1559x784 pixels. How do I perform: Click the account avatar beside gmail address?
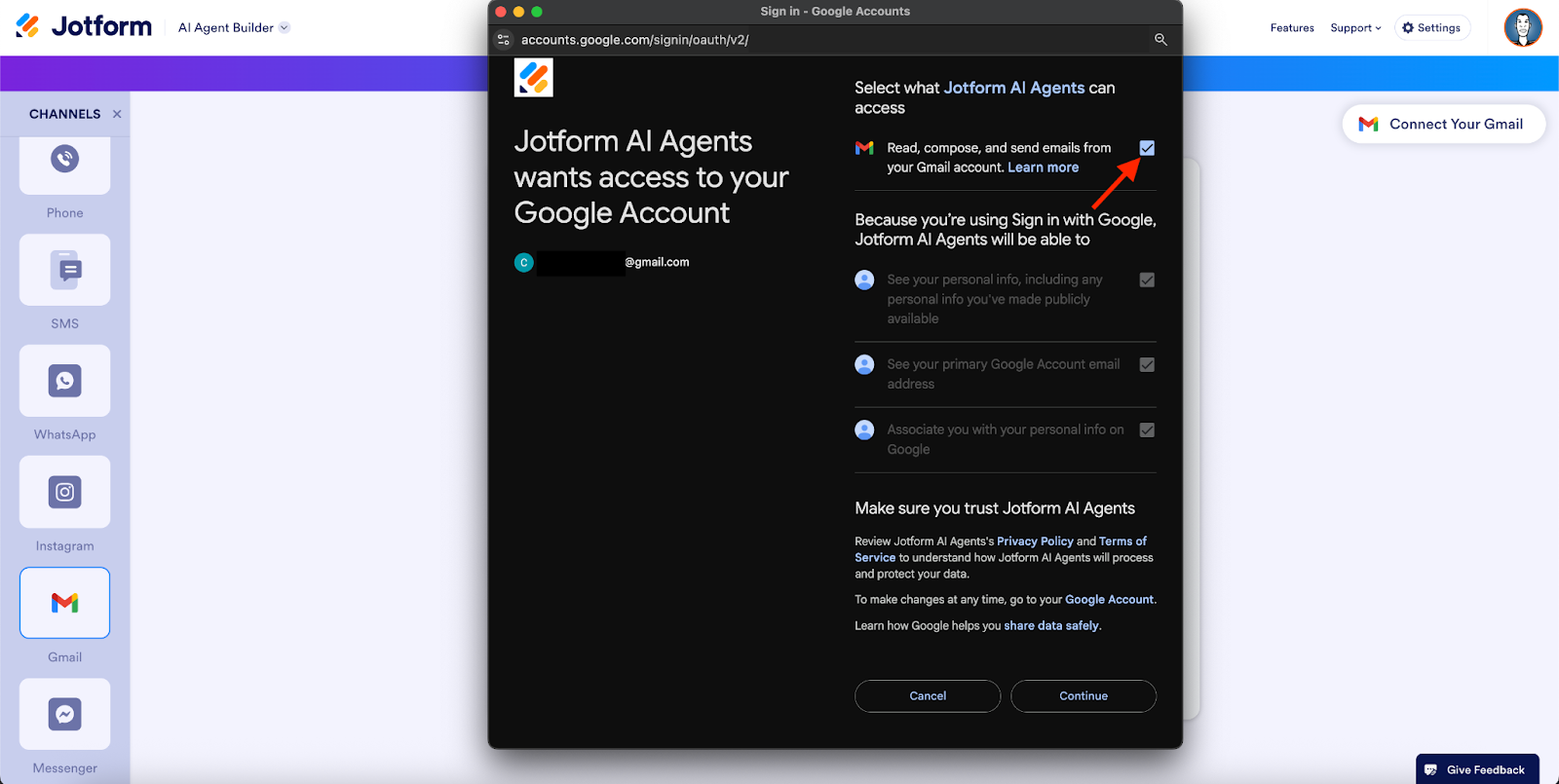524,263
